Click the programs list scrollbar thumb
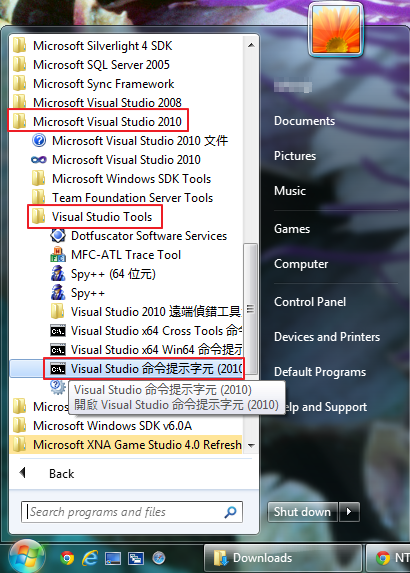The image size is (410, 573). pyautogui.click(x=251, y=309)
